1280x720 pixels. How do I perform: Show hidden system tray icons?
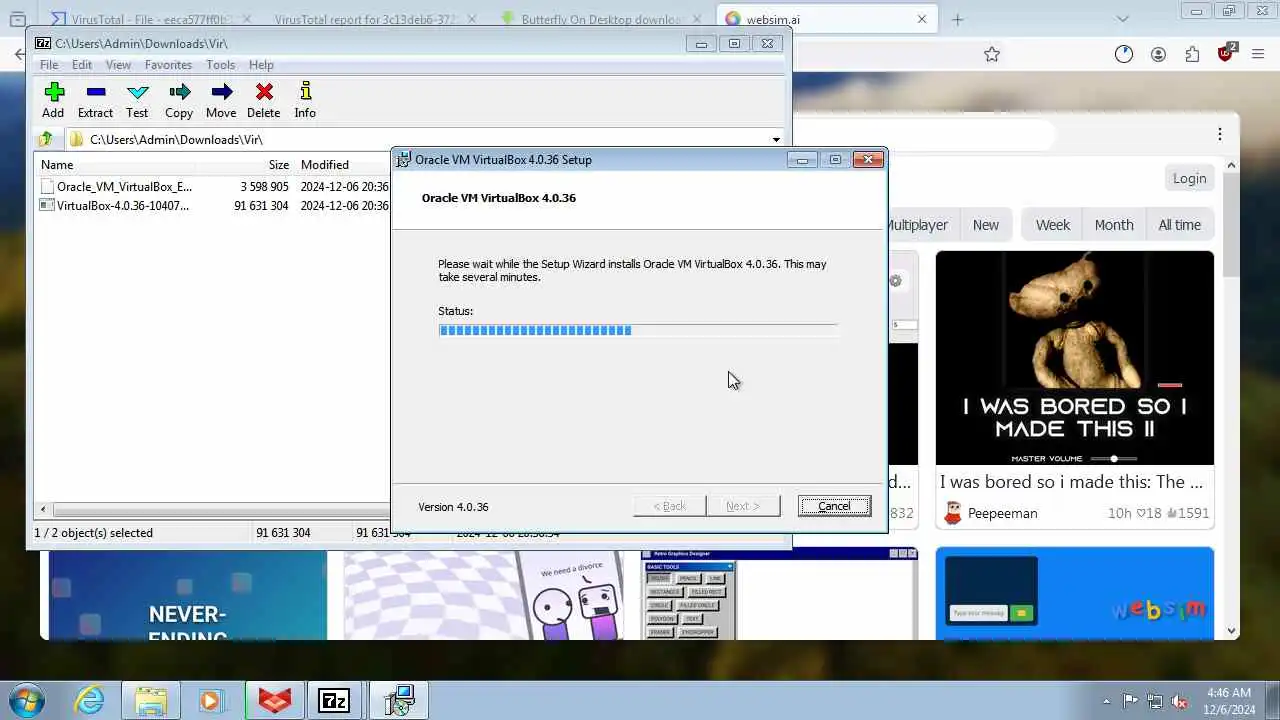pyautogui.click(x=1106, y=702)
